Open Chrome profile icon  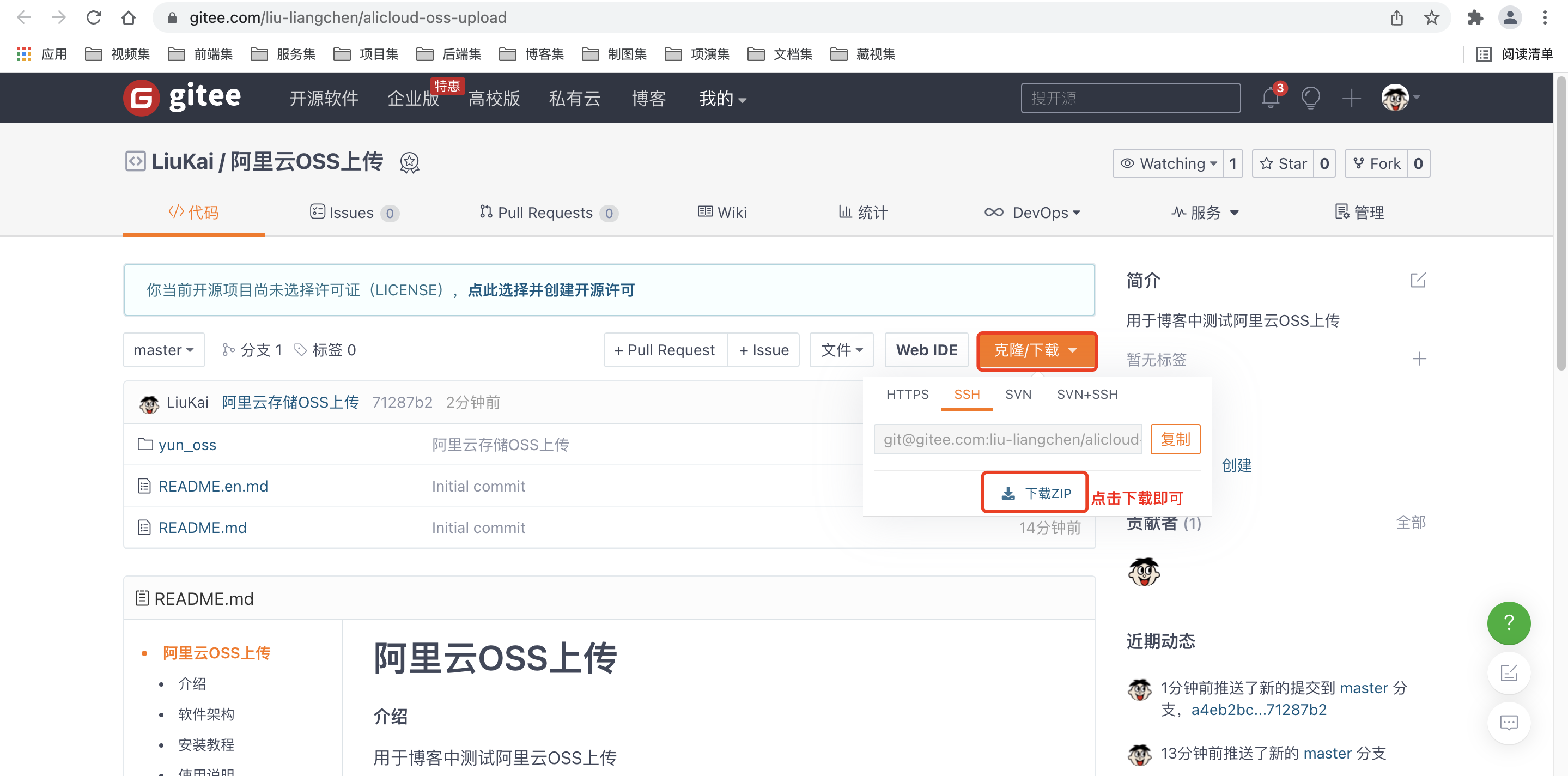click(x=1510, y=17)
